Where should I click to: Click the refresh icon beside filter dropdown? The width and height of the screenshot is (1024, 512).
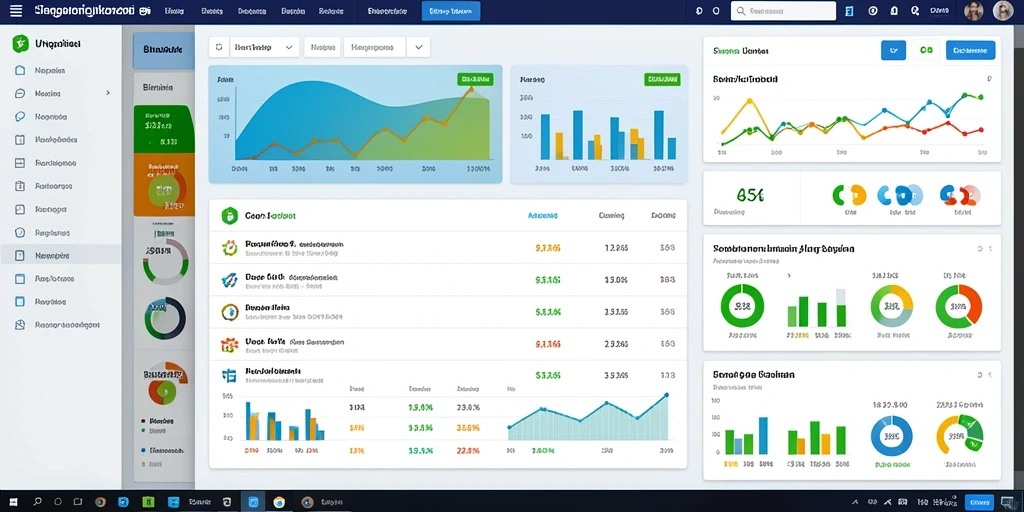219,47
